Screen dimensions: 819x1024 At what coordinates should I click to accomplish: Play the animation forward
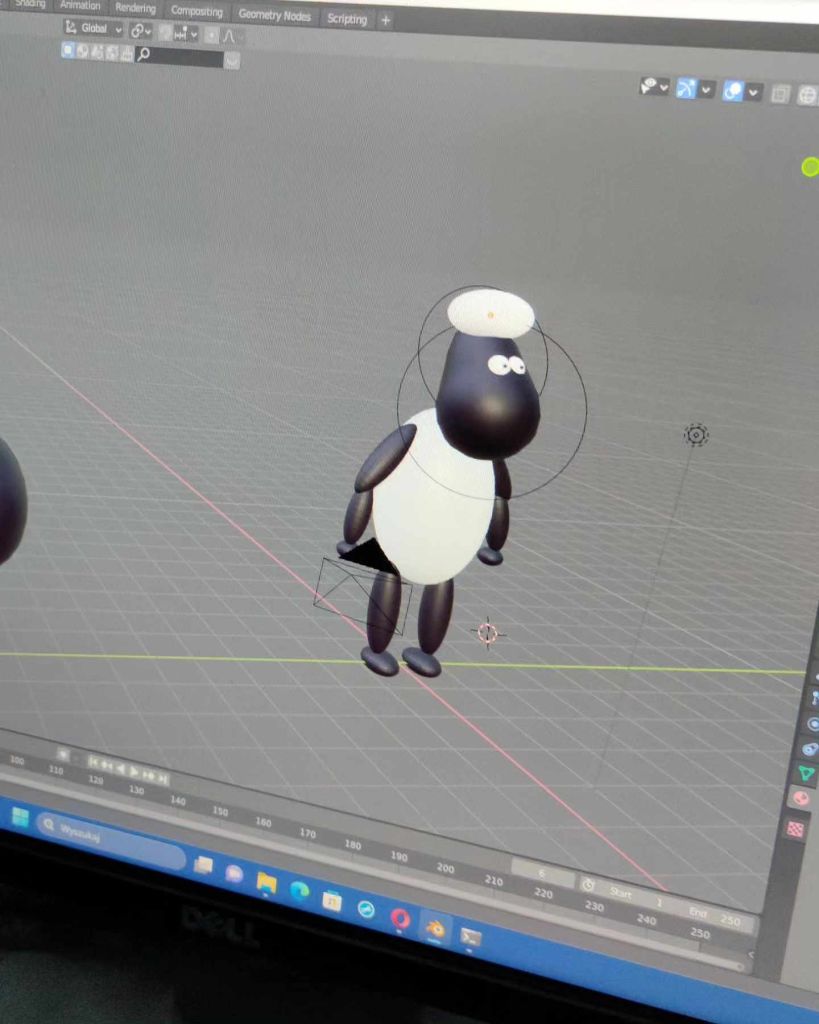(x=134, y=771)
